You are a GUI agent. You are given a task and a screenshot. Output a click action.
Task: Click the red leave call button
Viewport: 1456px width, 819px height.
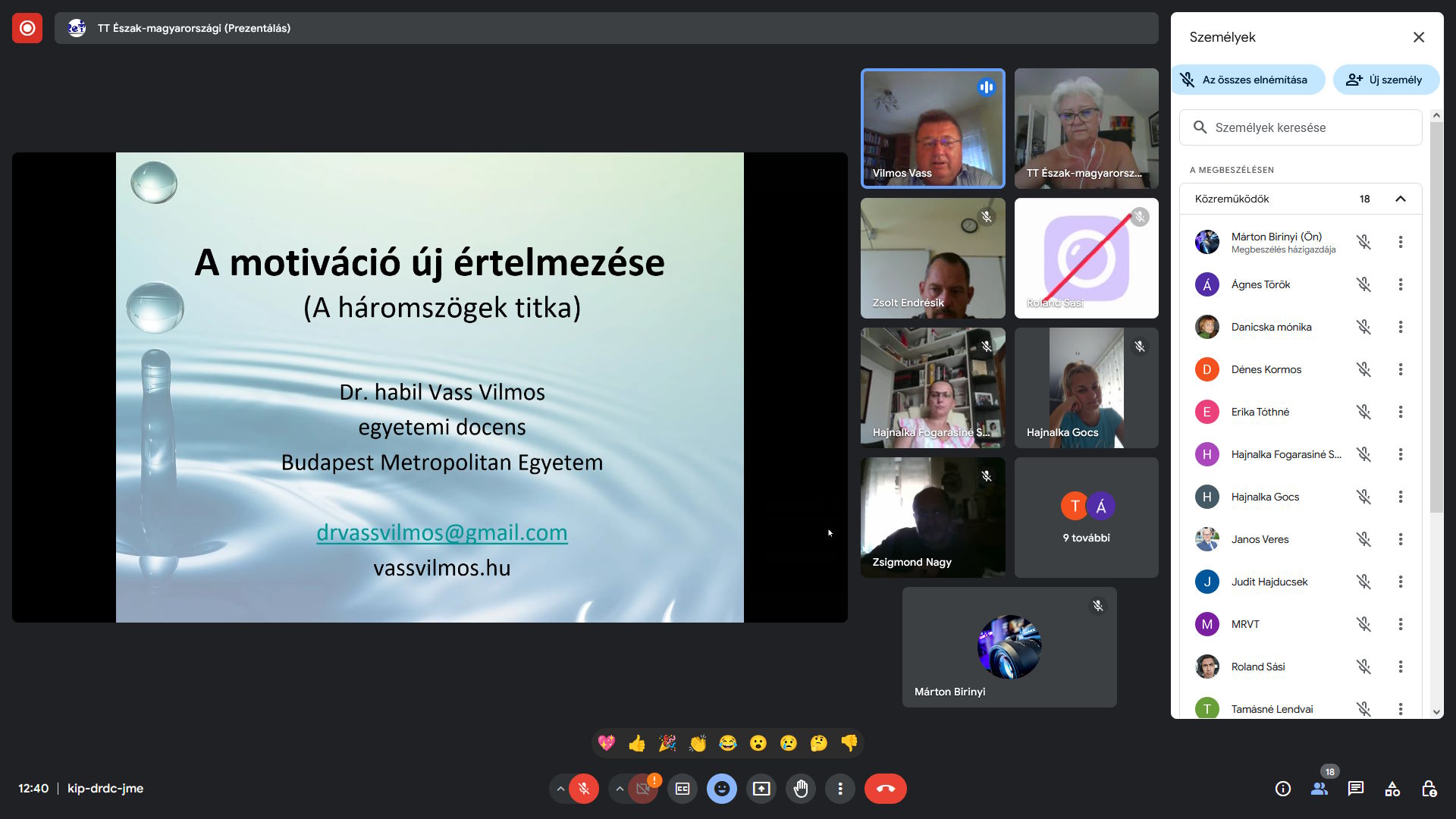click(885, 789)
